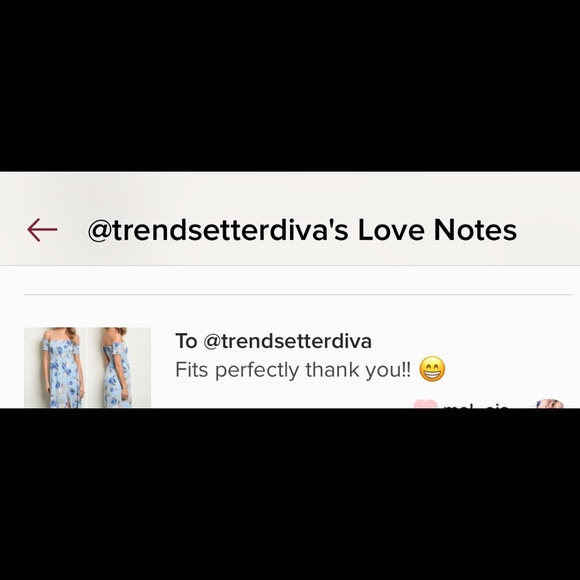Tap "Love Notes" in the header title

(x=437, y=229)
